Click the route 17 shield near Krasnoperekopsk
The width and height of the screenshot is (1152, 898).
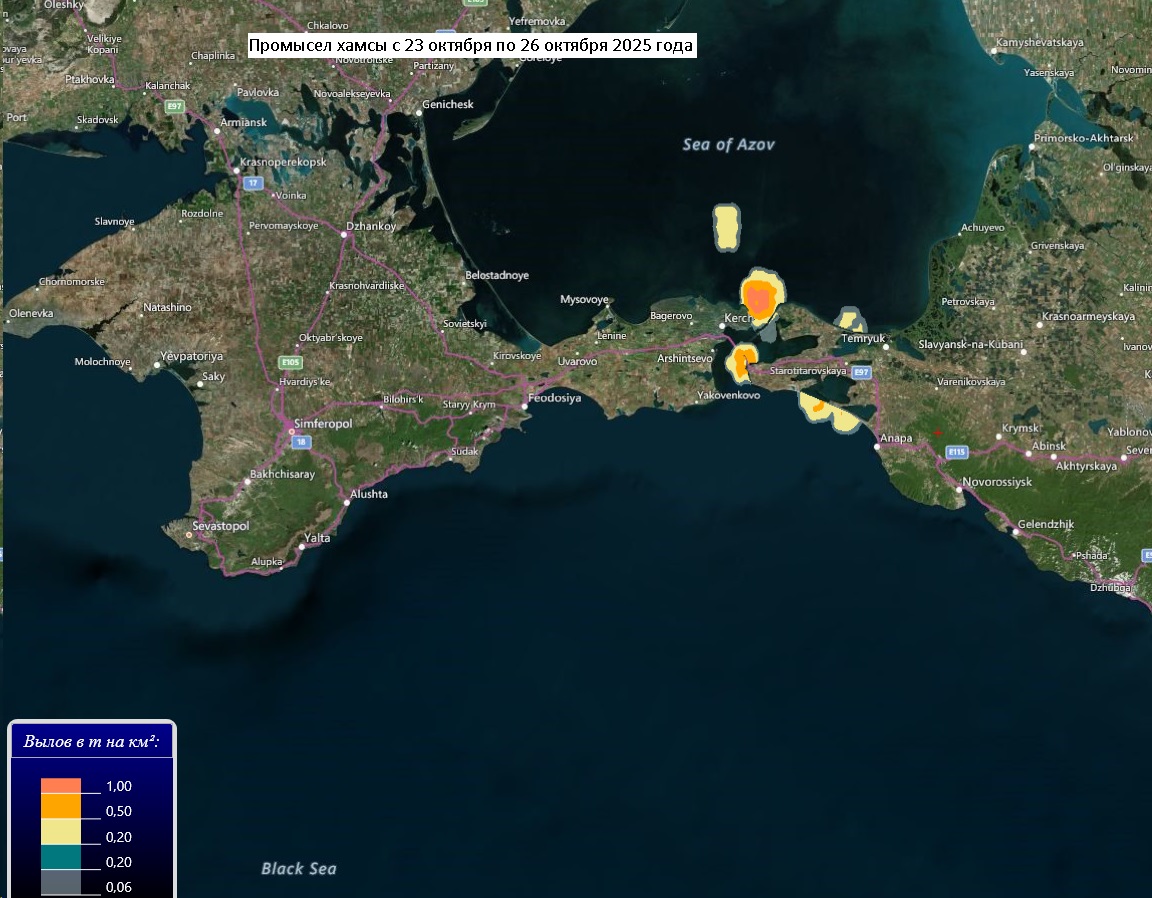(x=254, y=183)
